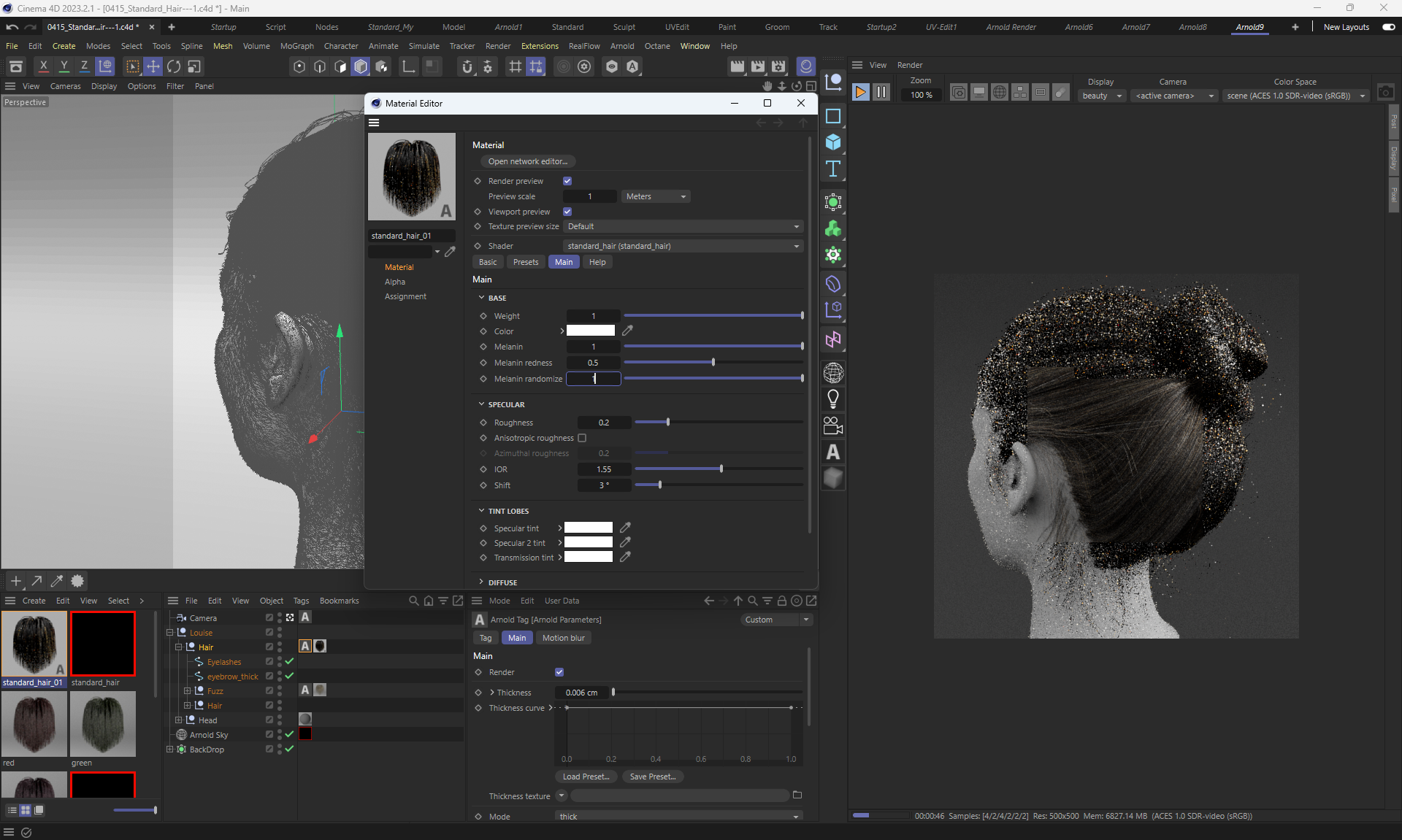This screenshot has height=840, width=1402.
Task: Click the Open network editor button
Action: 527,161
